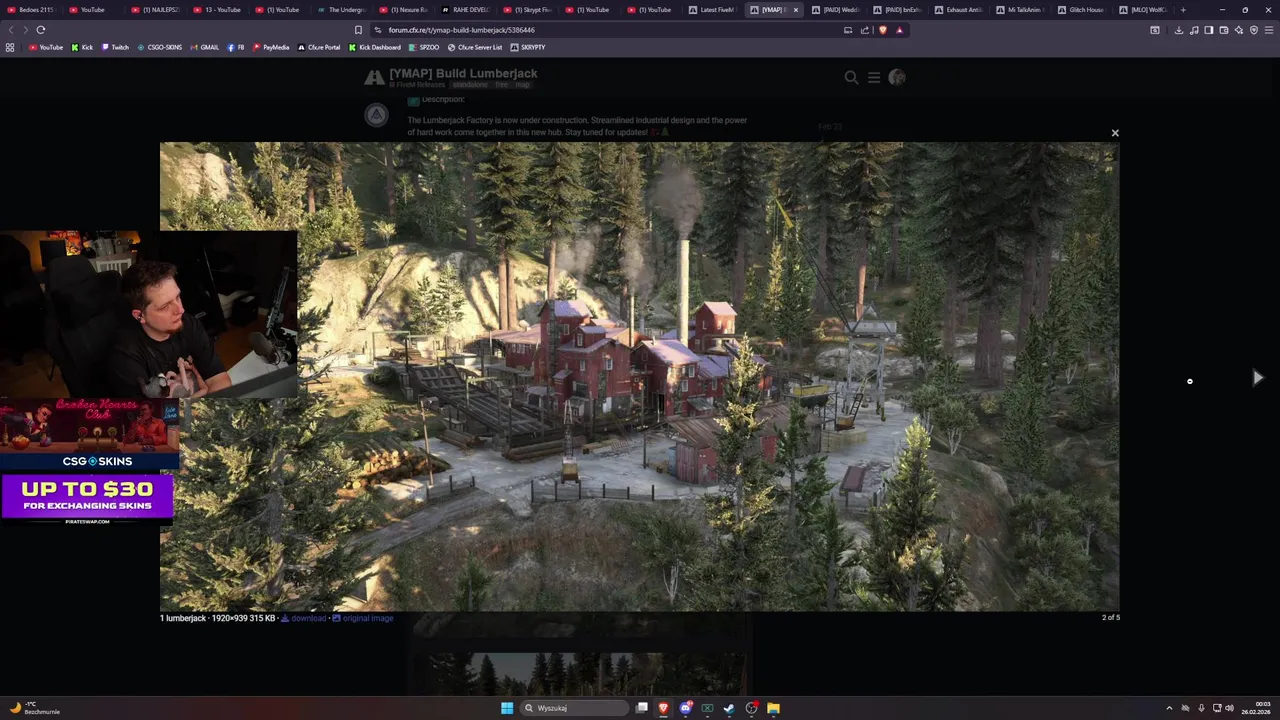Bookmark this page icon

[358, 30]
